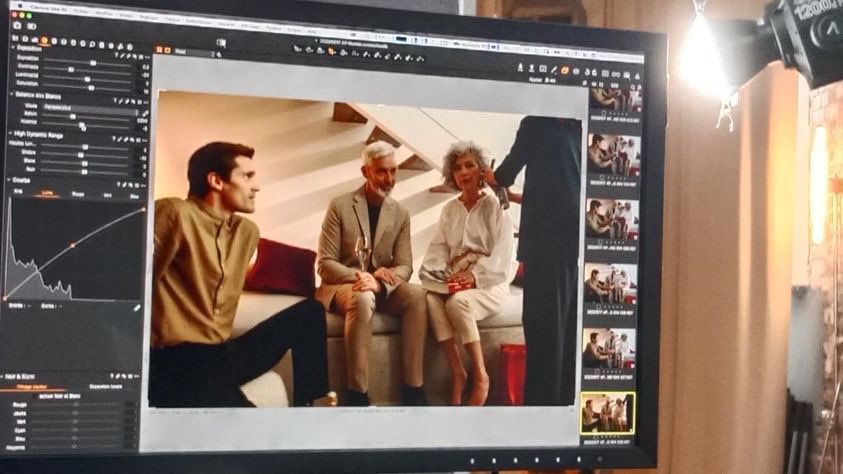Switch to the Bleu curve tab
The image size is (843, 474).
click(x=134, y=197)
